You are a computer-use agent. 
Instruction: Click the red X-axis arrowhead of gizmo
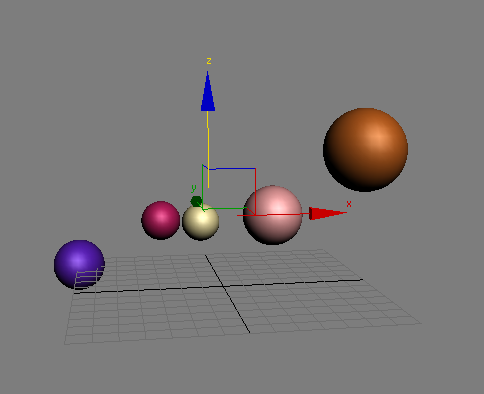pyautogui.click(x=327, y=213)
